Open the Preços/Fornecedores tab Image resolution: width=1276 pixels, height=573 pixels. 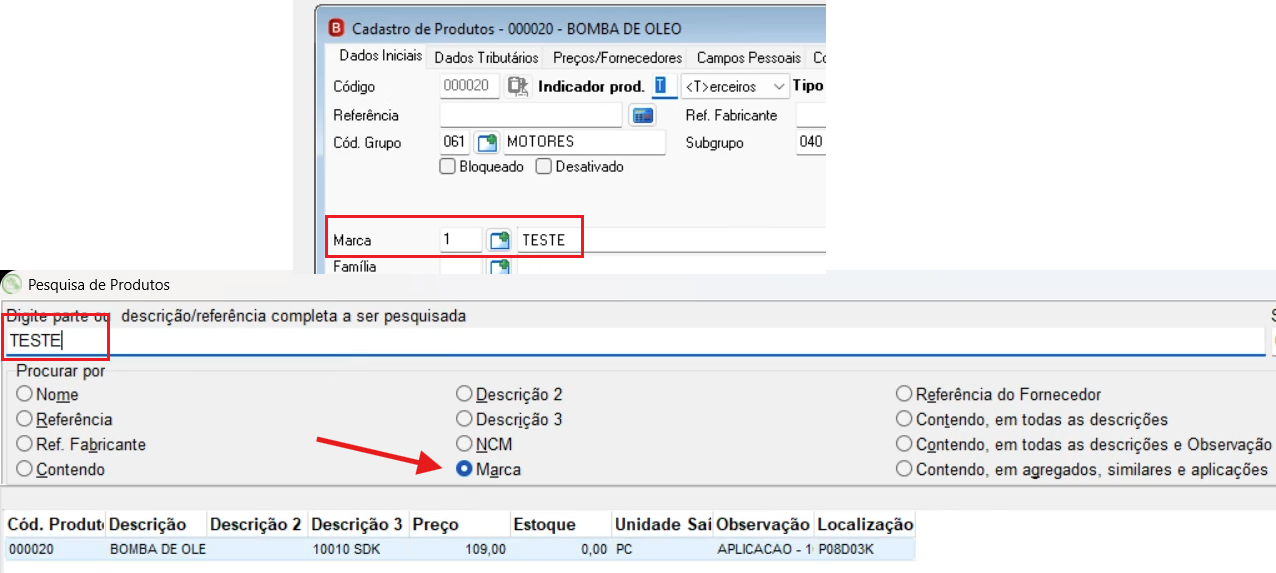coord(617,58)
